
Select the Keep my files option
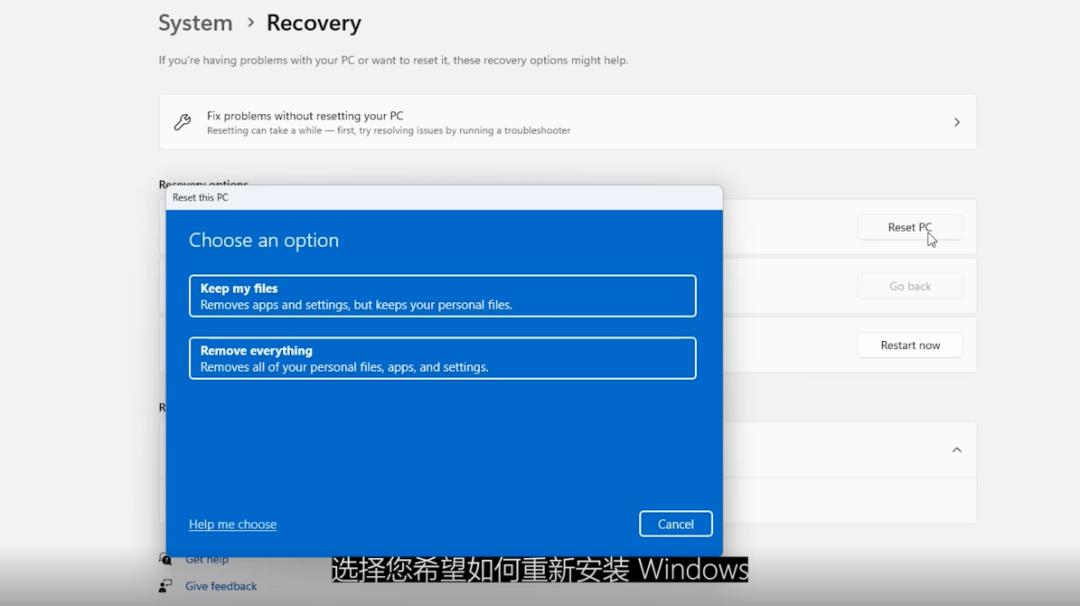pyautogui.click(x=443, y=296)
